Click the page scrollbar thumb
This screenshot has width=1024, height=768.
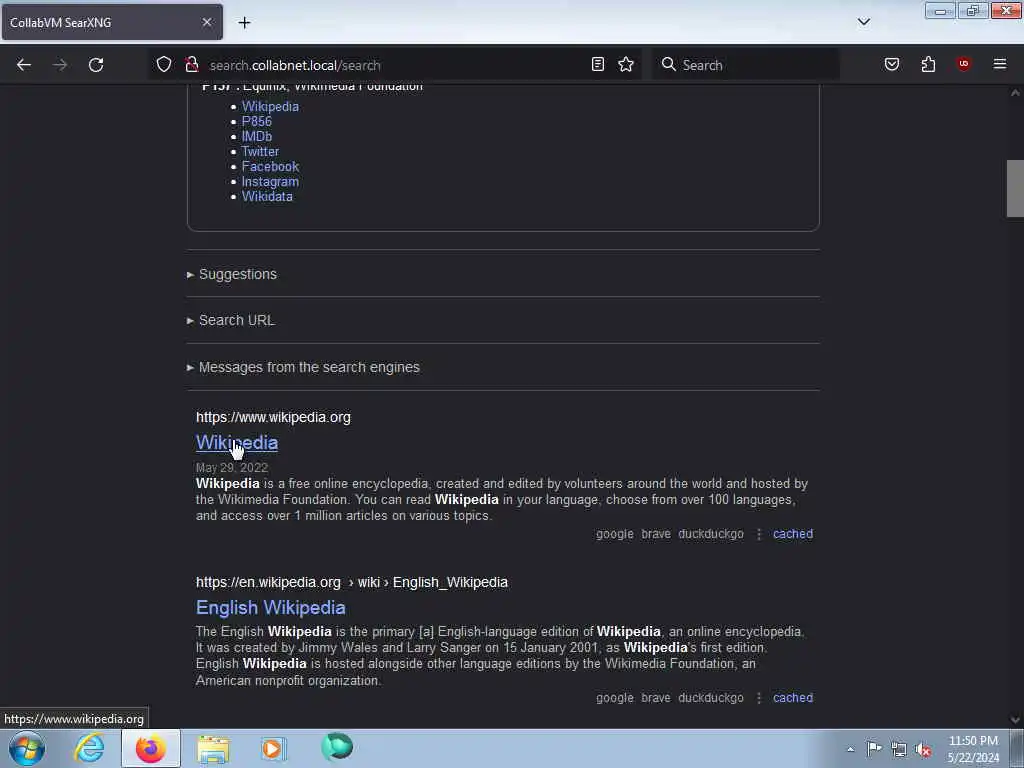(1015, 188)
